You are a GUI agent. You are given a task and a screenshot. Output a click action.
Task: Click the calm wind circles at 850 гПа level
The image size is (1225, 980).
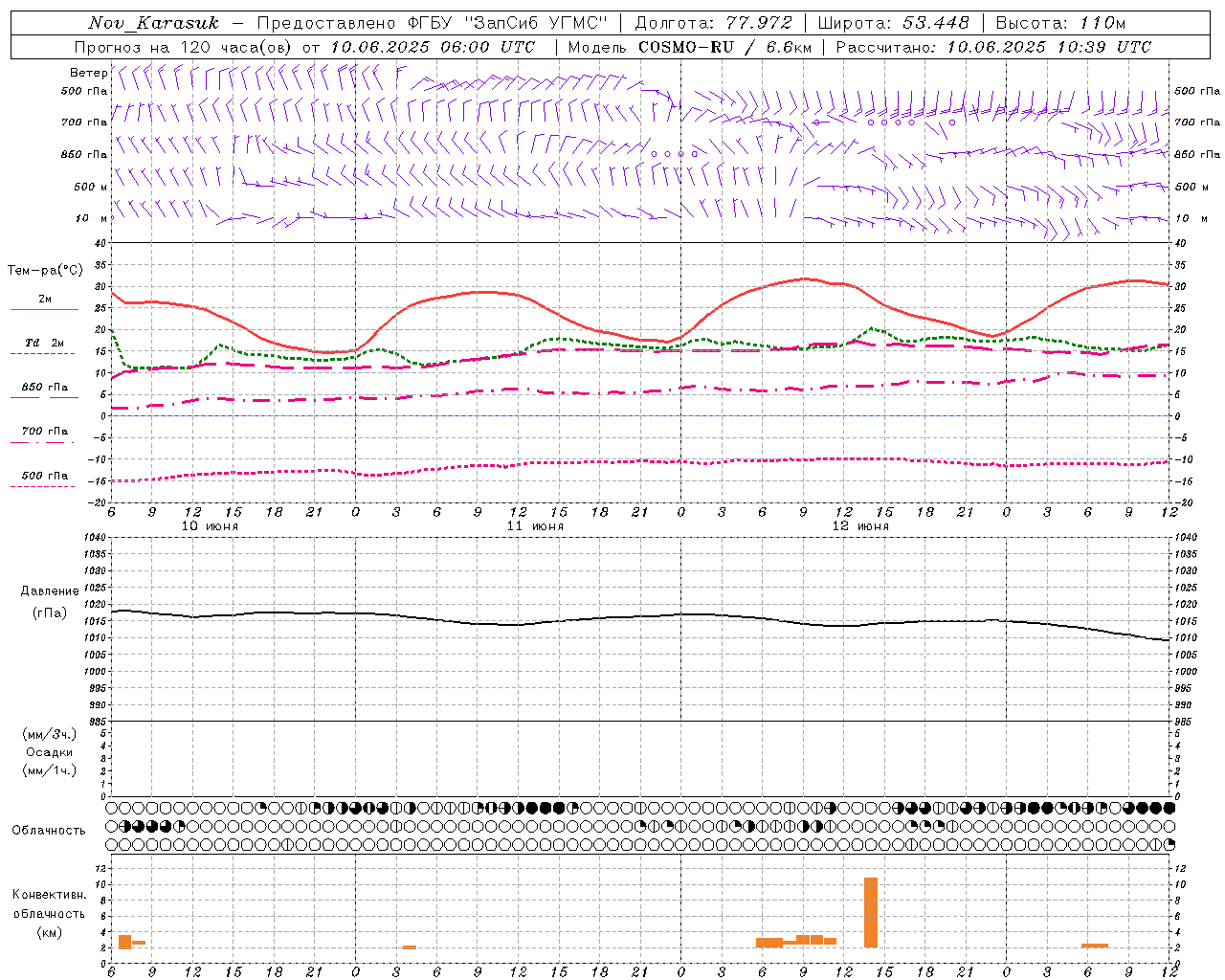[x=674, y=153]
